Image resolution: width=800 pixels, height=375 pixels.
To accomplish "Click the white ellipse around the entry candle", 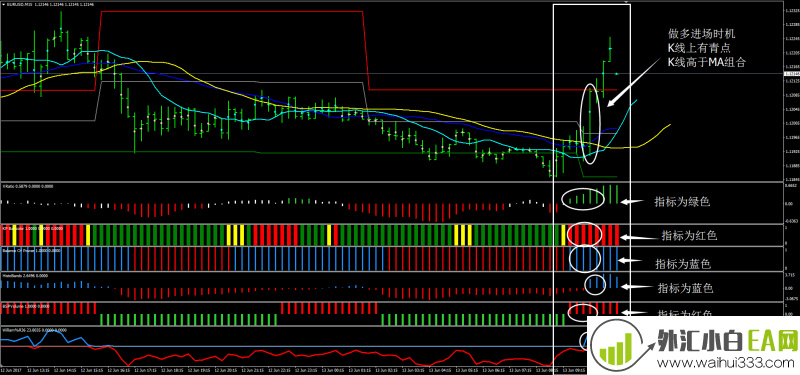I will click(x=591, y=123).
